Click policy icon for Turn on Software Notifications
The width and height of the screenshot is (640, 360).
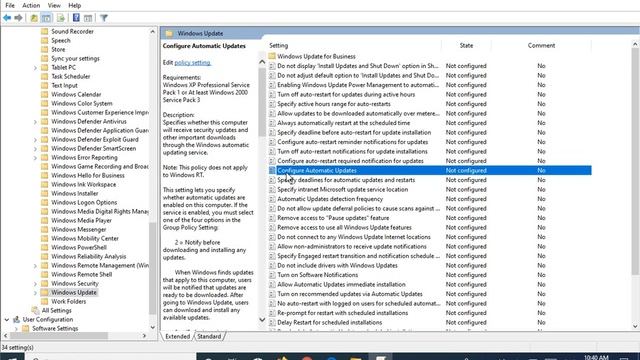click(272, 275)
